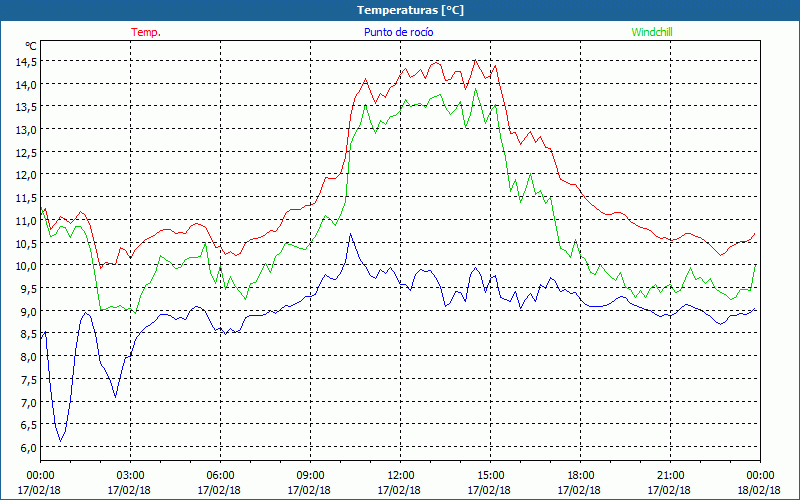
Task: Click the 8,5 y-axis value
Action: pyautogui.click(x=29, y=334)
